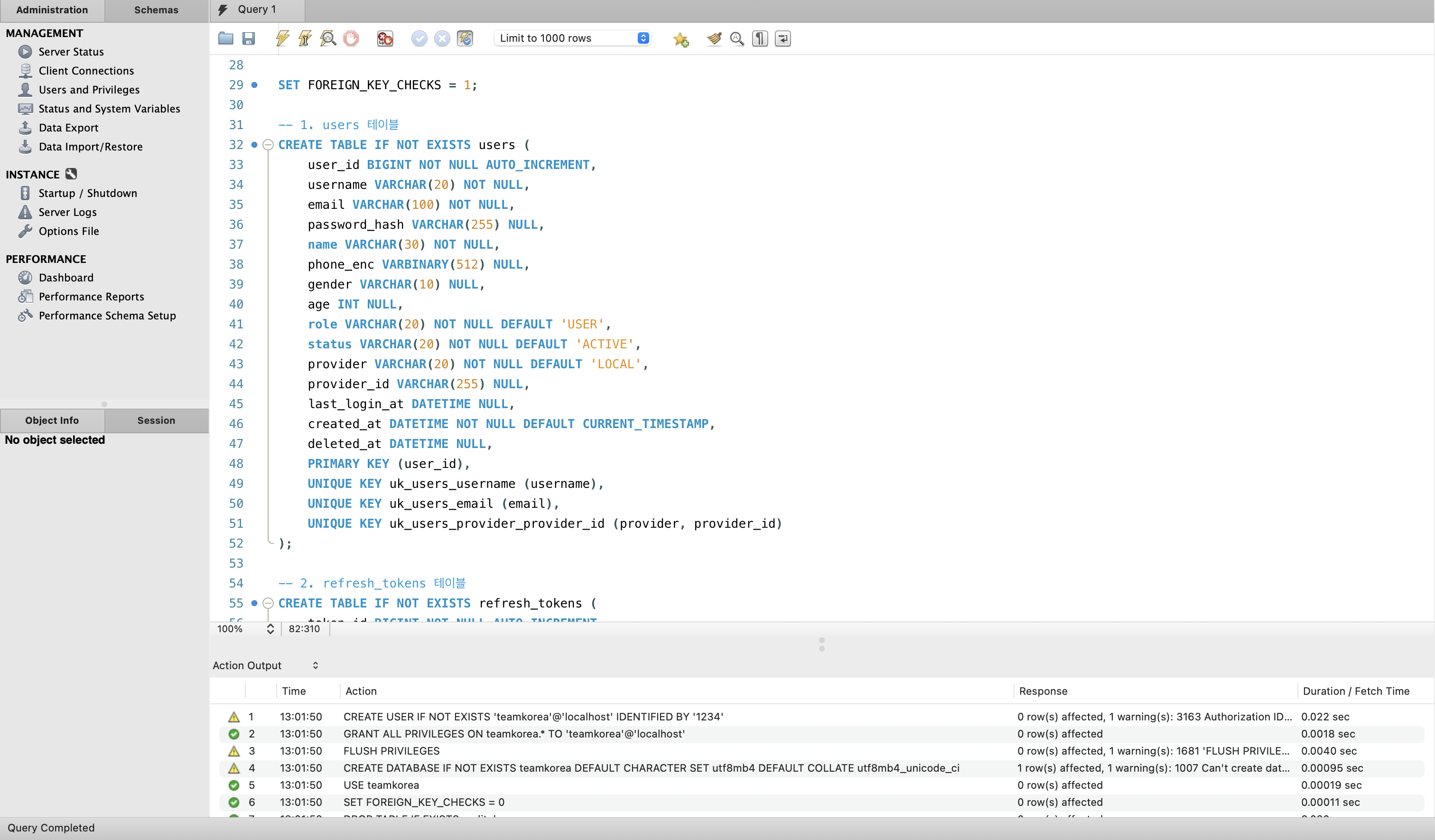Click the INSTANCE section icon

pyautogui.click(x=71, y=174)
